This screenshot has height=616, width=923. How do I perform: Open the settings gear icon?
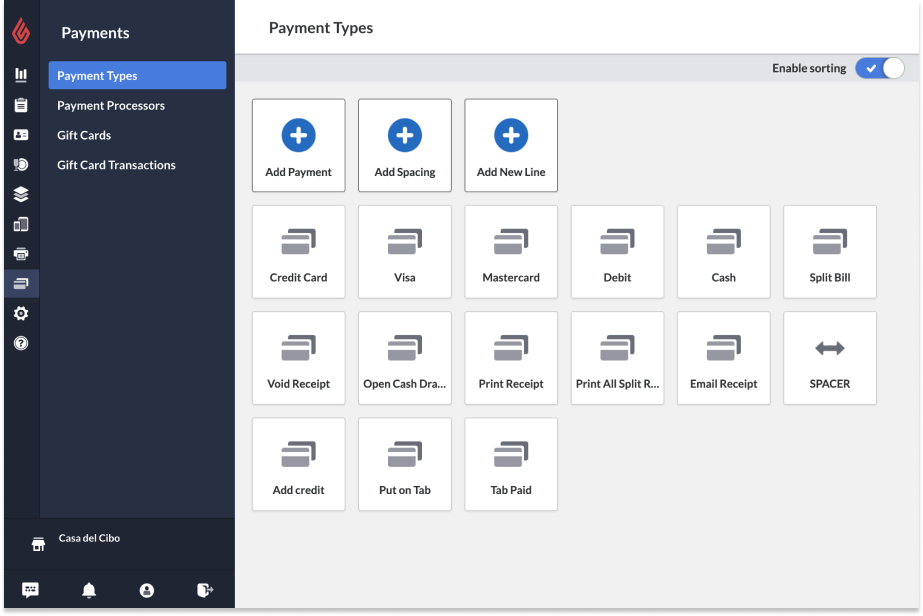click(x=21, y=313)
